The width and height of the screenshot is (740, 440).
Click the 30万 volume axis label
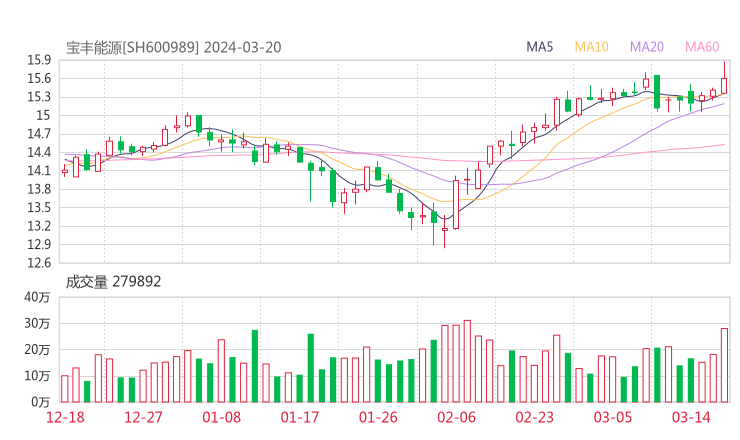tap(37, 324)
